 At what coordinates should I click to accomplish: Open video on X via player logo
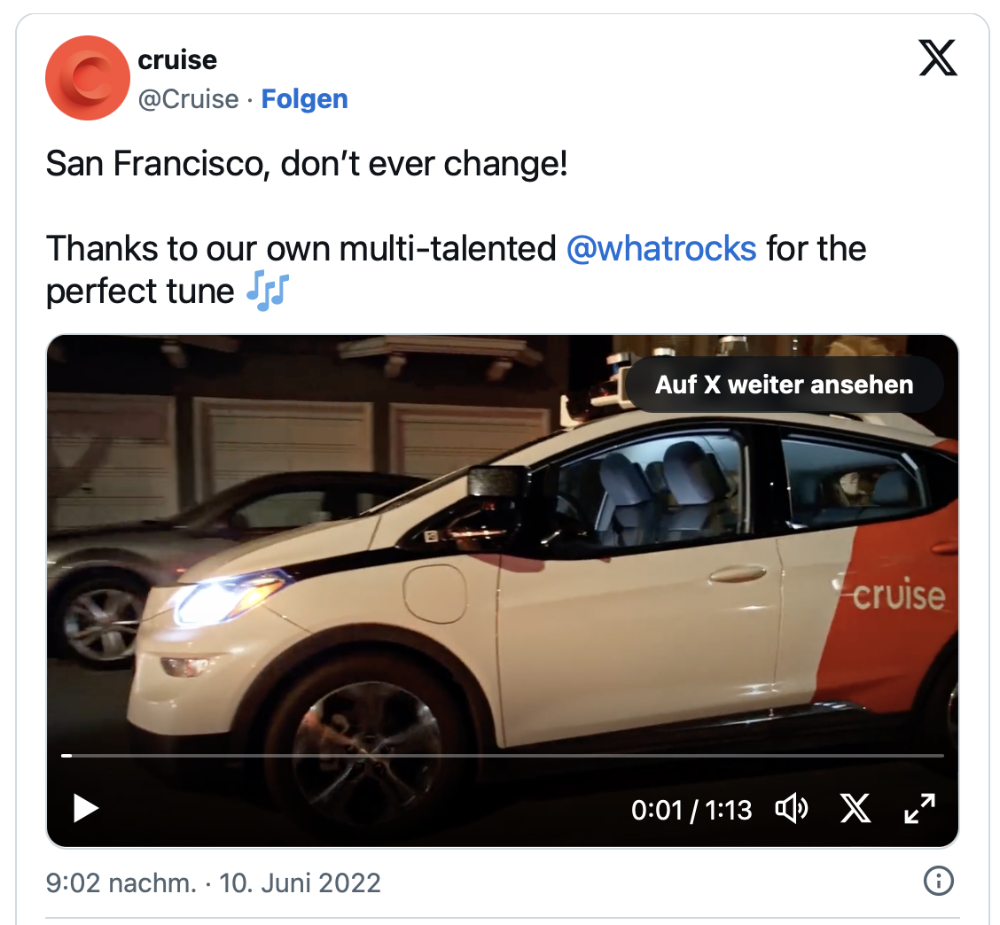[x=855, y=809]
